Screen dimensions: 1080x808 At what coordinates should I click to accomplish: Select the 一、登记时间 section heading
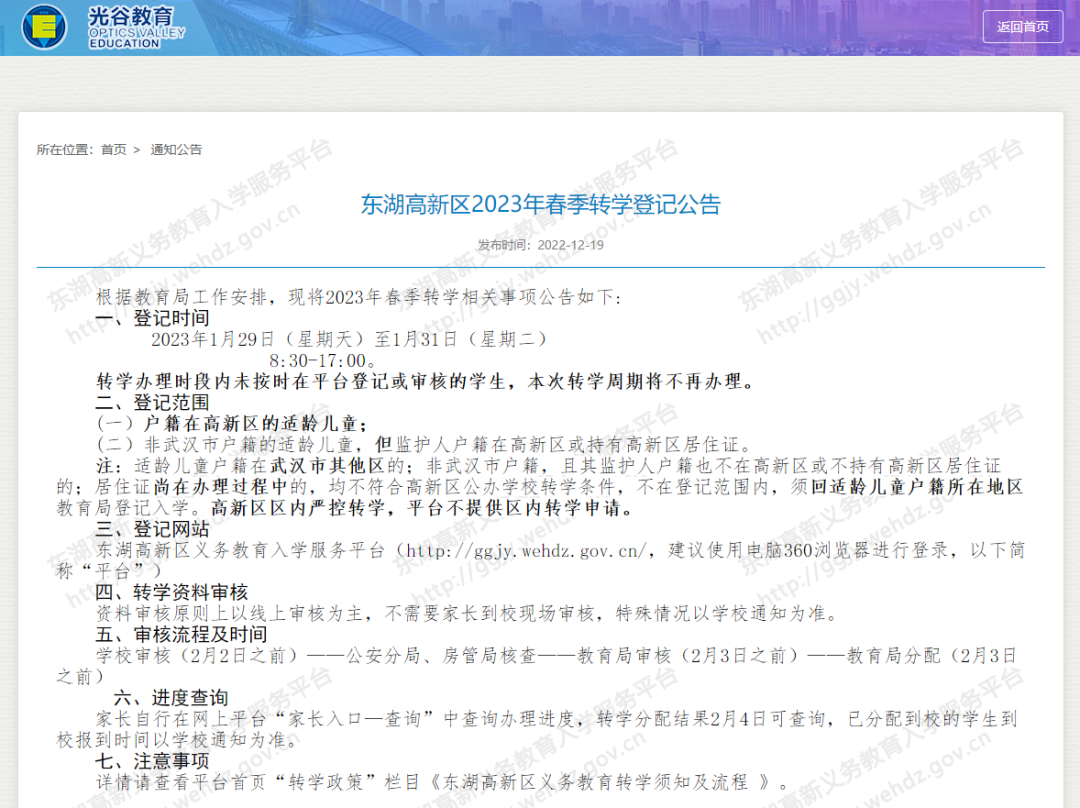point(153,318)
